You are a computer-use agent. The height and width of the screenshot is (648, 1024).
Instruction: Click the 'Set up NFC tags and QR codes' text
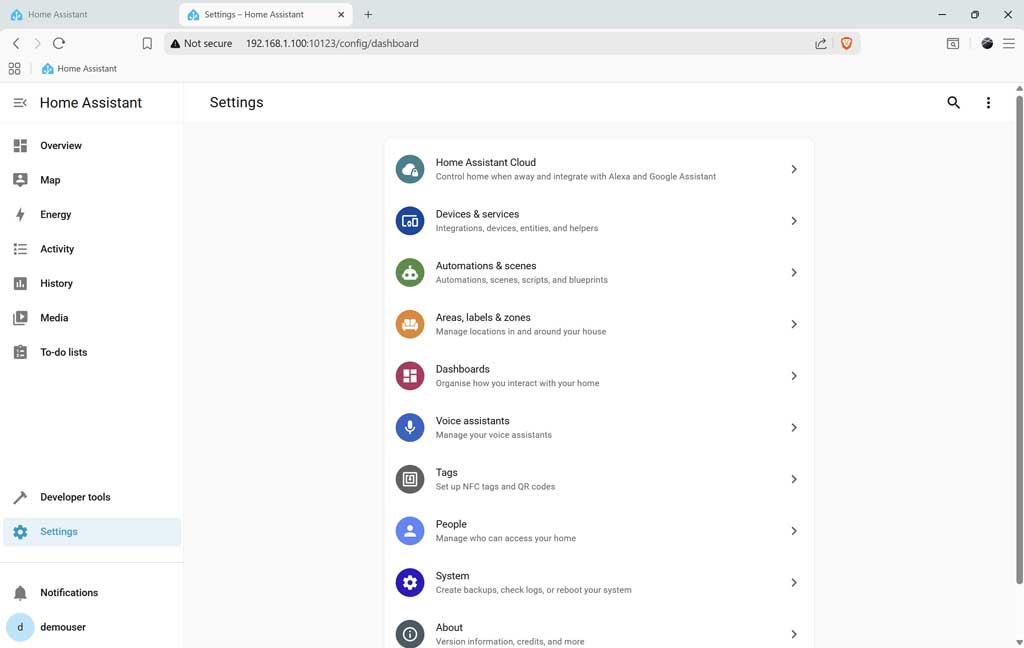click(495, 487)
